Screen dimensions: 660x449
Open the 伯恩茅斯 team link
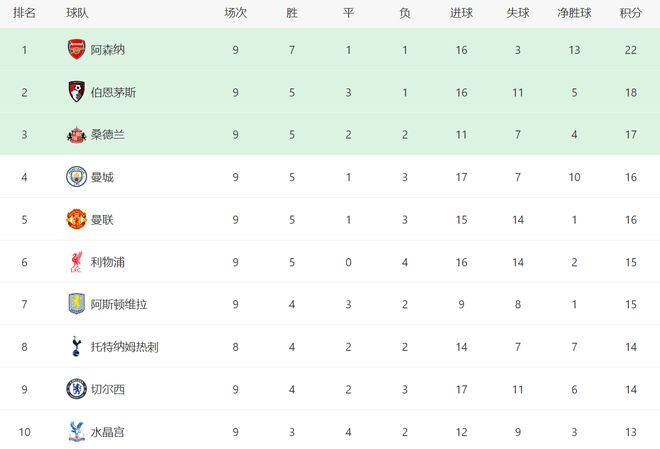pyautogui.click(x=113, y=92)
